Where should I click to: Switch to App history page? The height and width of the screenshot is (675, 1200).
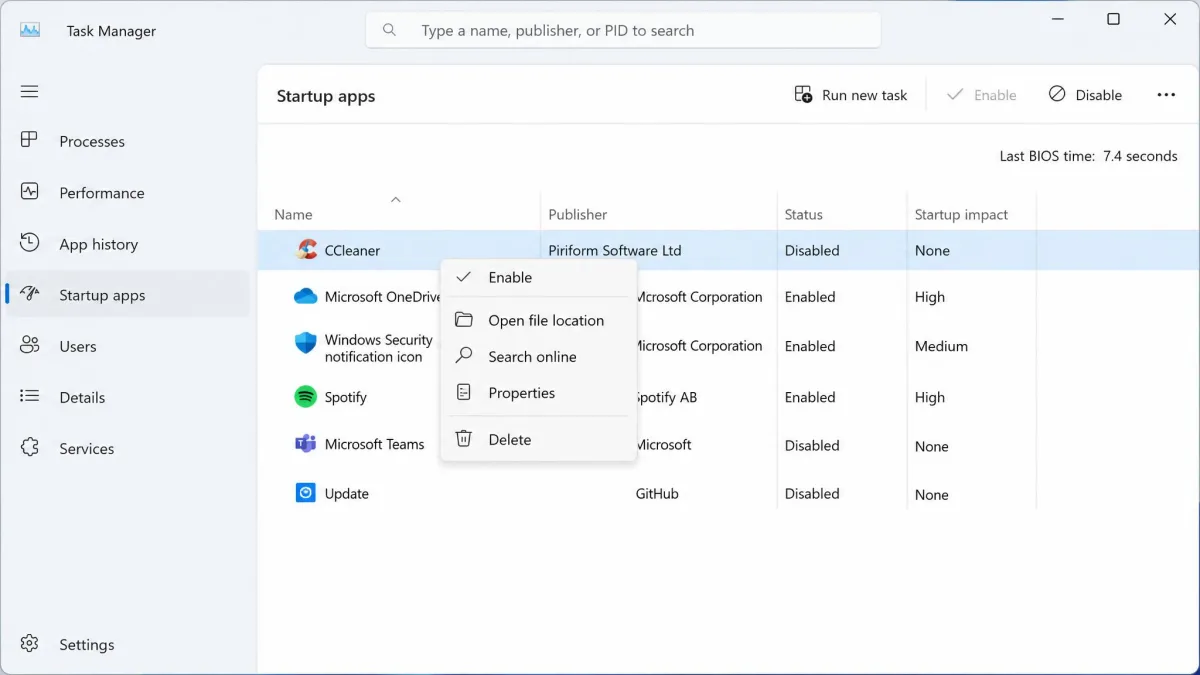(x=128, y=244)
